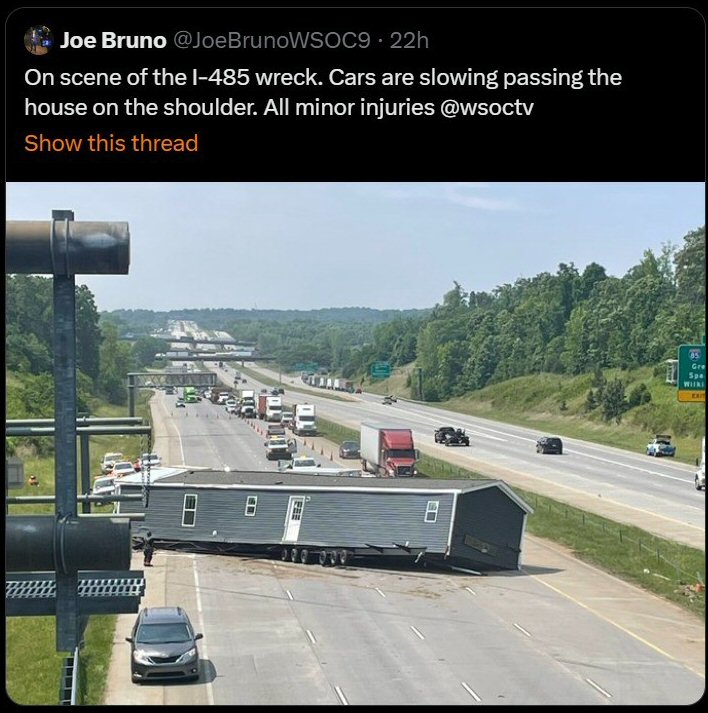Click the dark minivan on the shoulder
The height and width of the screenshot is (713, 708).
(164, 644)
